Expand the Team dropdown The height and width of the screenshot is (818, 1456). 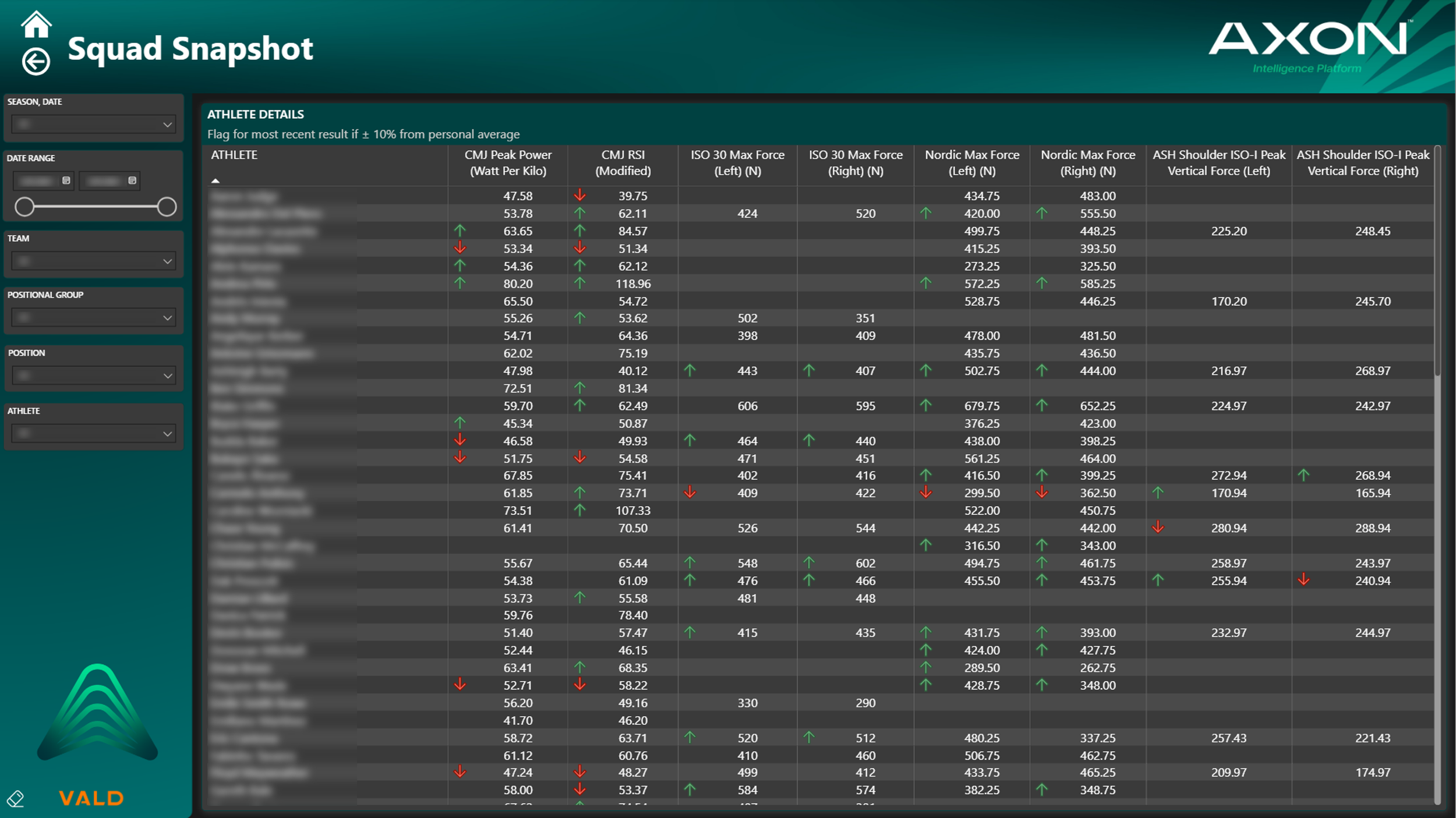(x=167, y=261)
